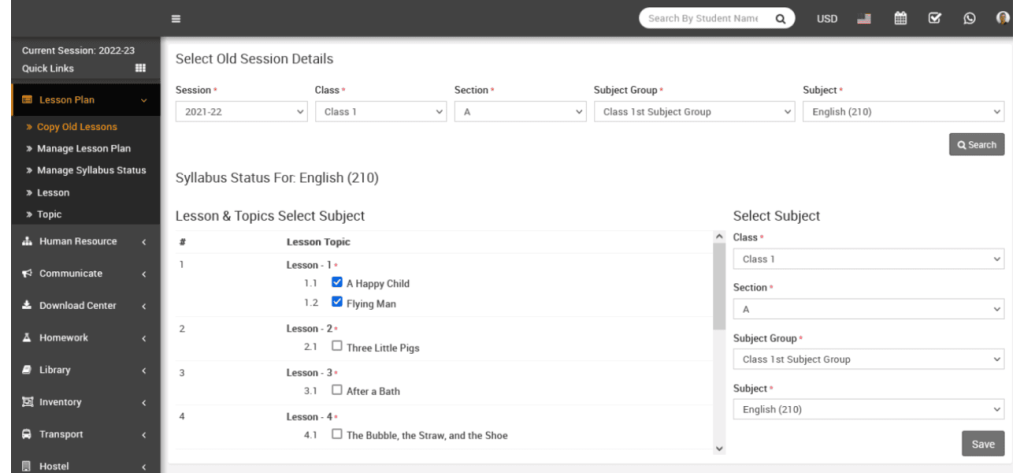This screenshot has width=1024, height=473.
Task: Go to Manage Syllabus Status
Action: 91,170
